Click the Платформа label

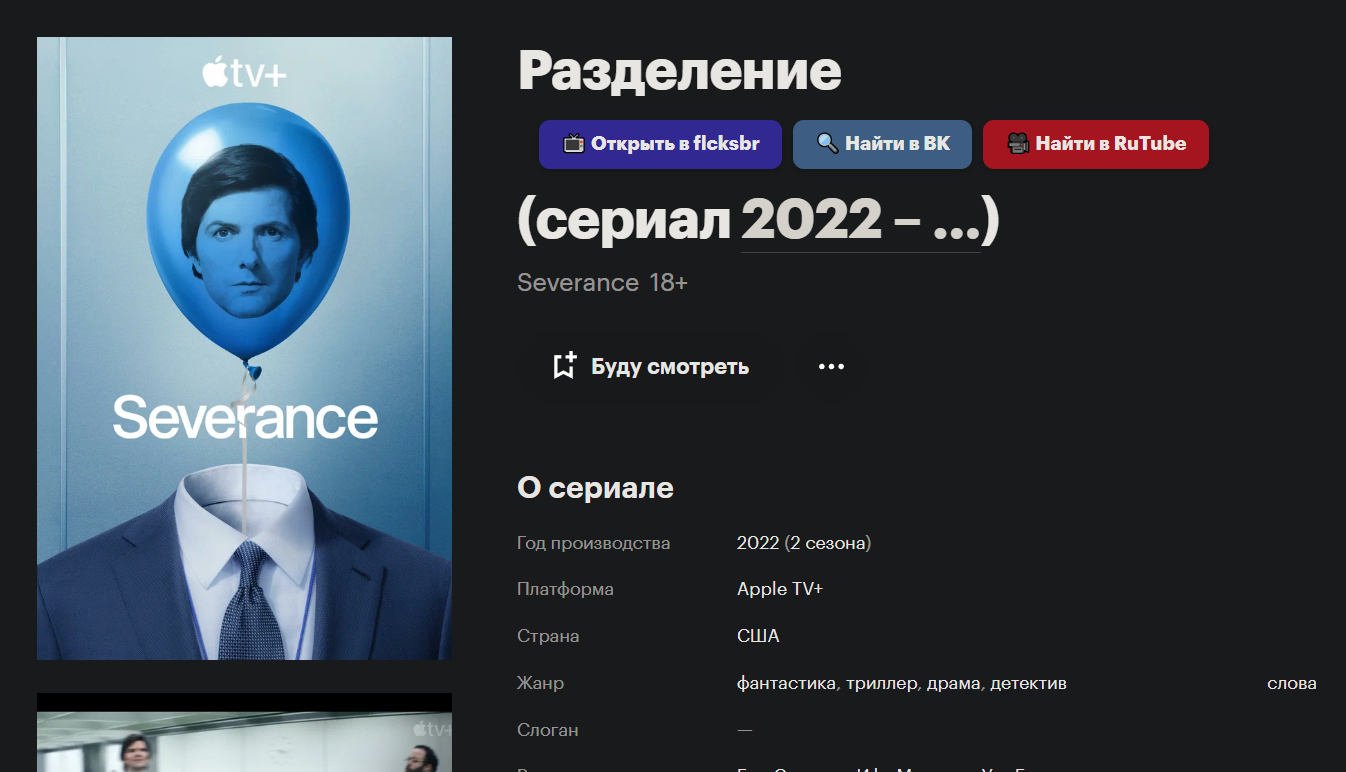coord(565,589)
